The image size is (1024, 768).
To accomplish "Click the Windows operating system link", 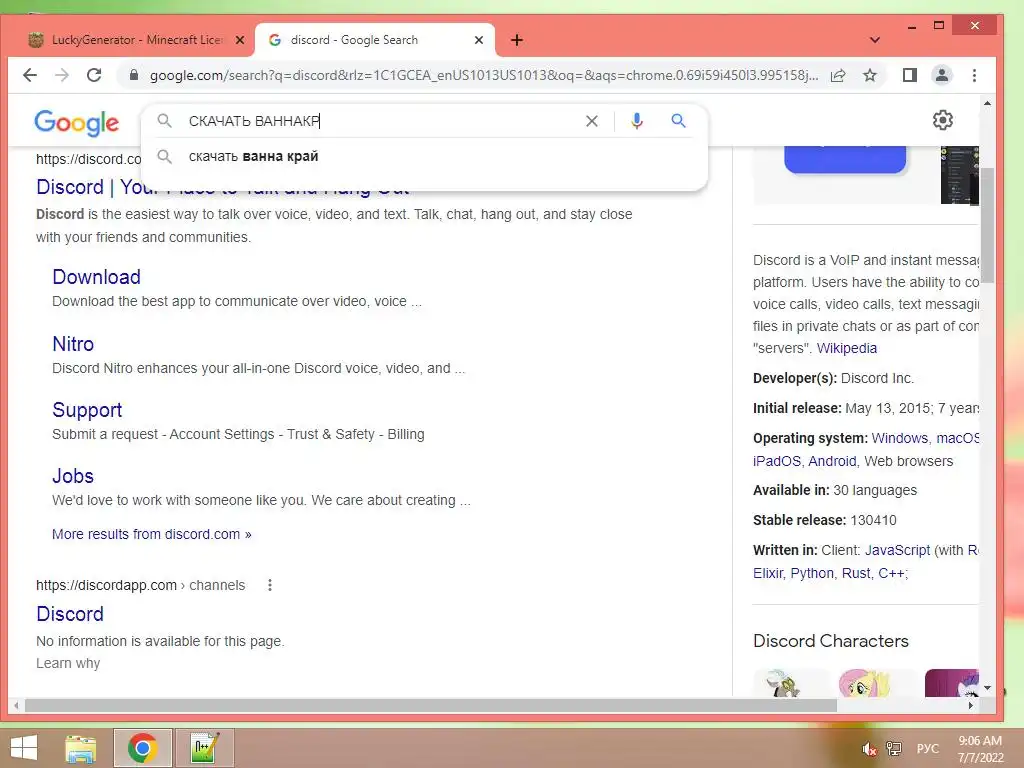I will (x=899, y=438).
